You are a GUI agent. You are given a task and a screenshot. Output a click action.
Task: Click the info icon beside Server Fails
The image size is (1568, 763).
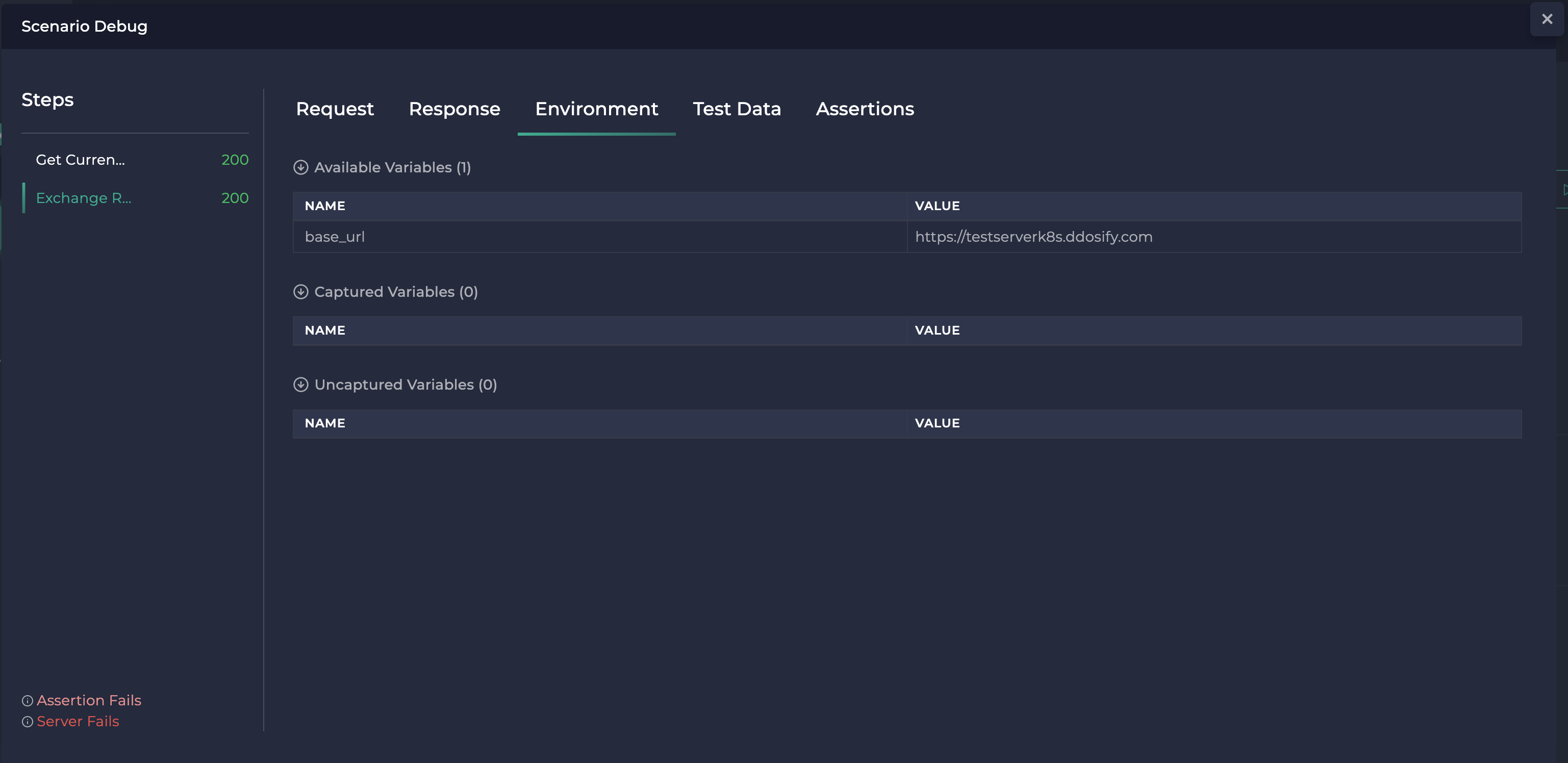click(x=28, y=722)
